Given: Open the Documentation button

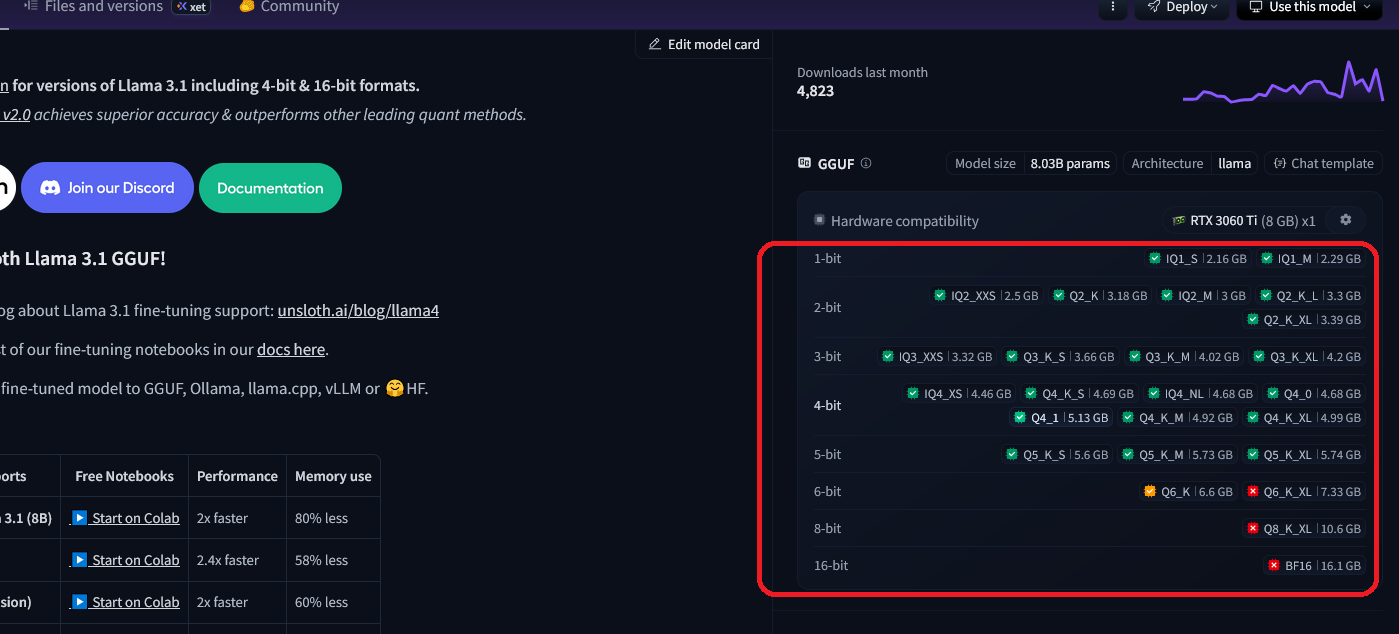Looking at the screenshot, I should 270,188.
